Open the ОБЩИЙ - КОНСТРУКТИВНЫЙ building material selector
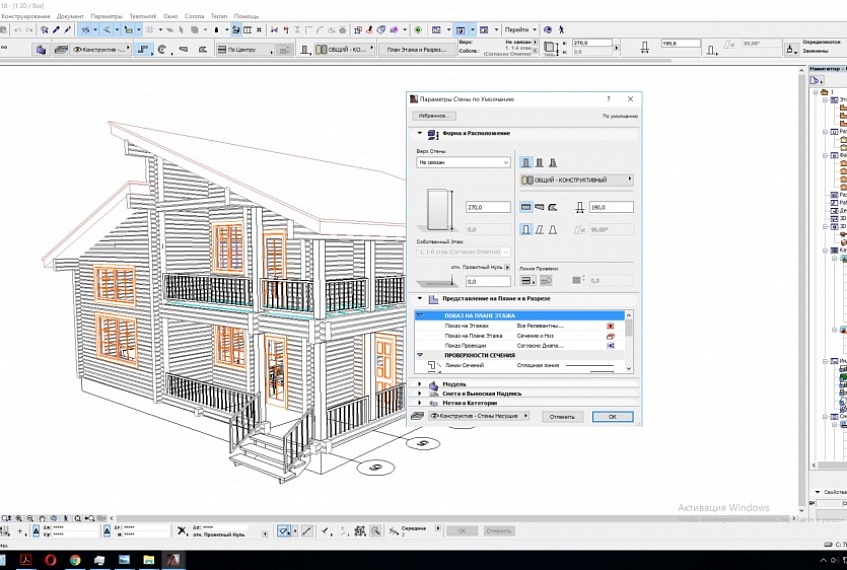The image size is (847, 570). pos(576,179)
